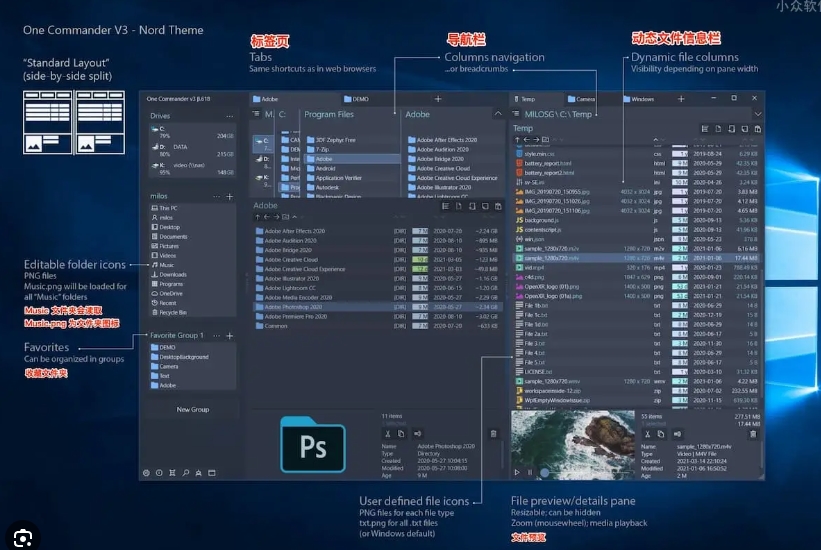The width and height of the screenshot is (821, 550).
Task: Cut the selected Adobe Photoshop 2020 folder
Action: coord(387,434)
